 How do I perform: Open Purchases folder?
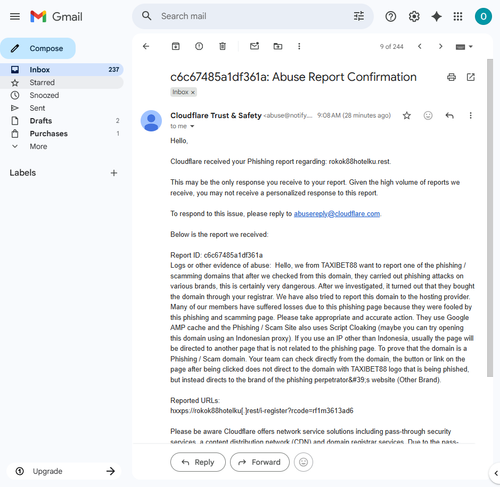tap(62, 134)
